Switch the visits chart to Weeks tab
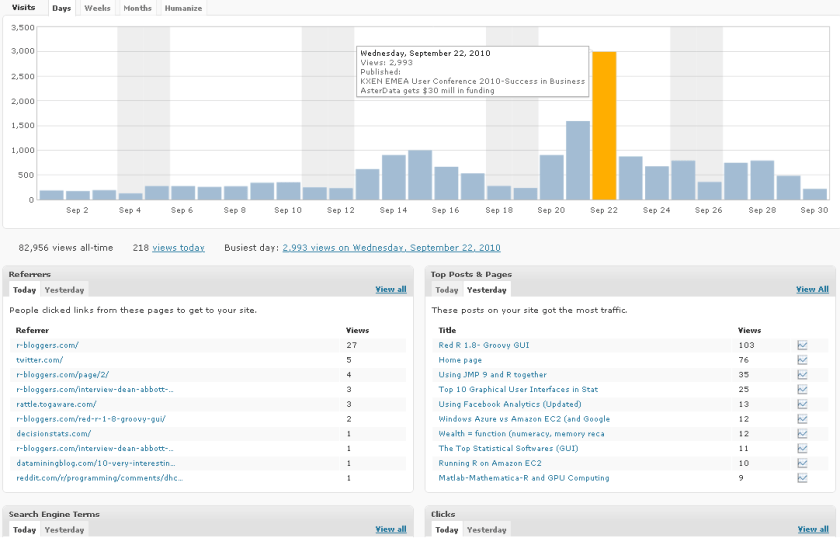The height and width of the screenshot is (538, 840). (x=97, y=8)
